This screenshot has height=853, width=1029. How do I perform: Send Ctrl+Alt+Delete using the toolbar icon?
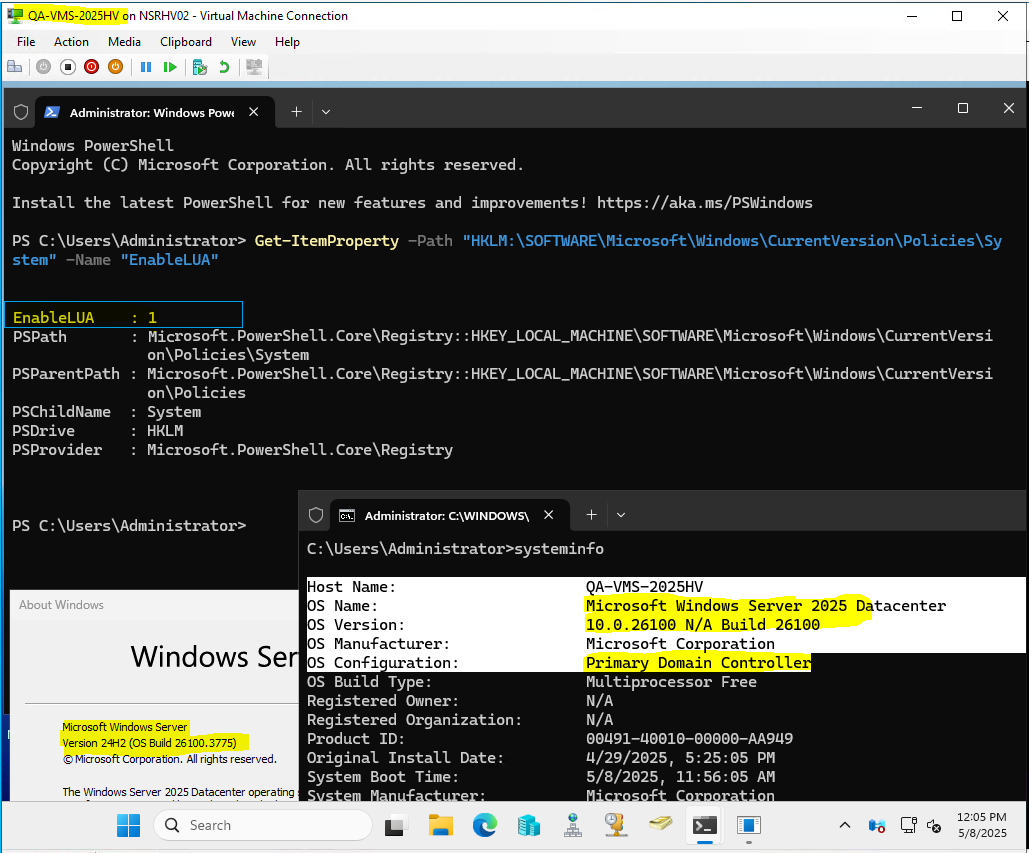(14, 67)
